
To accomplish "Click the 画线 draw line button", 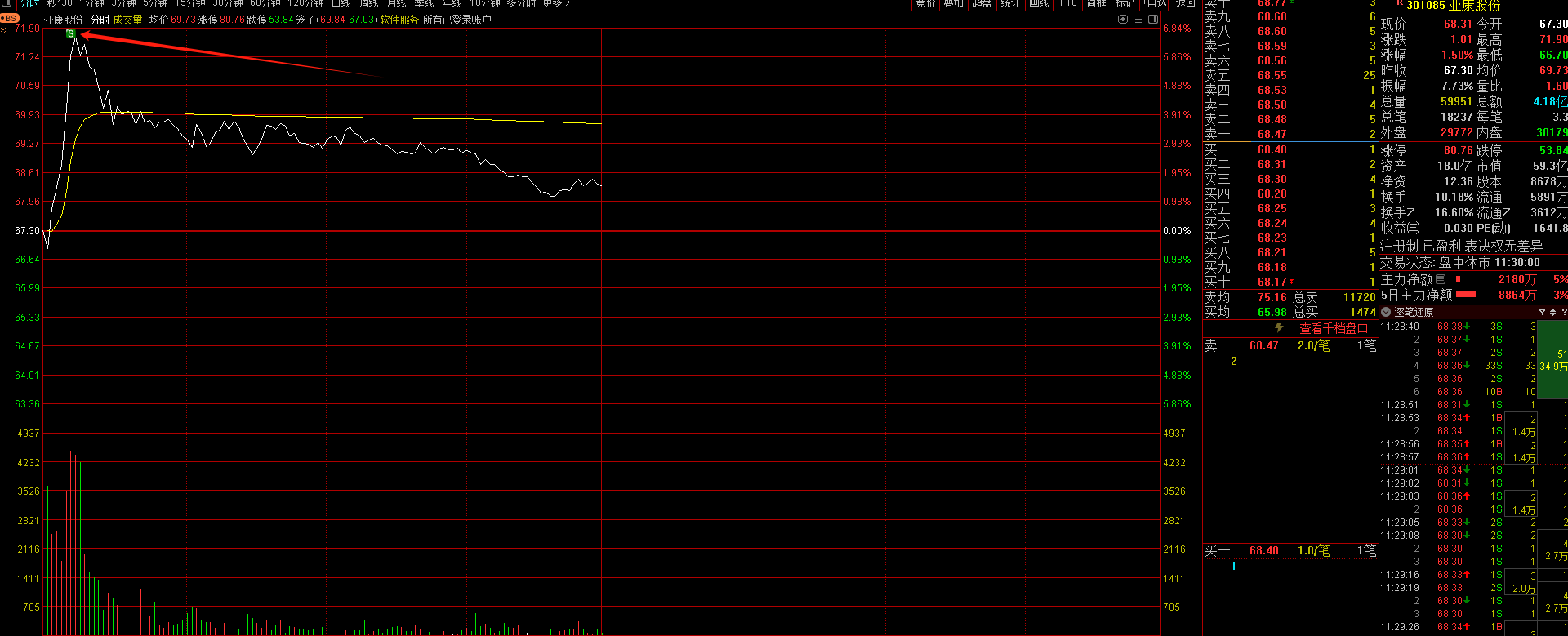I will [1039, 4].
